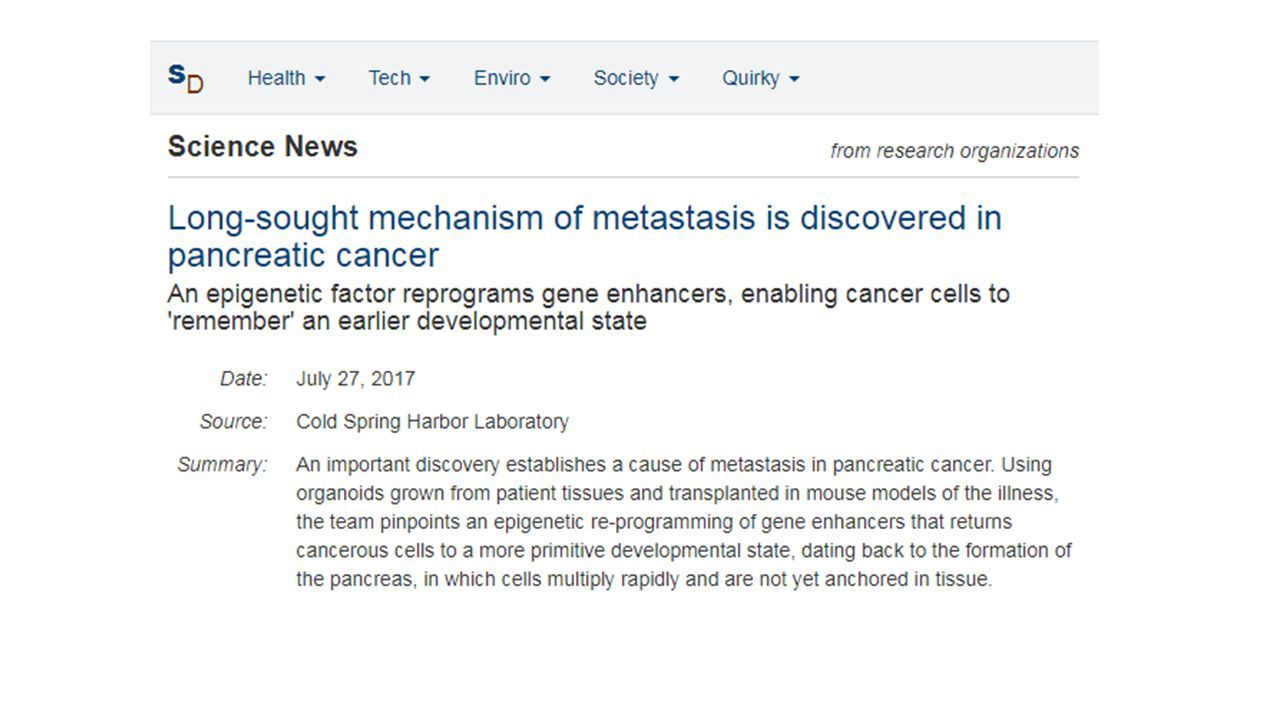This screenshot has width=1280, height=720.
Task: Click the Source label
Action: tap(233, 422)
